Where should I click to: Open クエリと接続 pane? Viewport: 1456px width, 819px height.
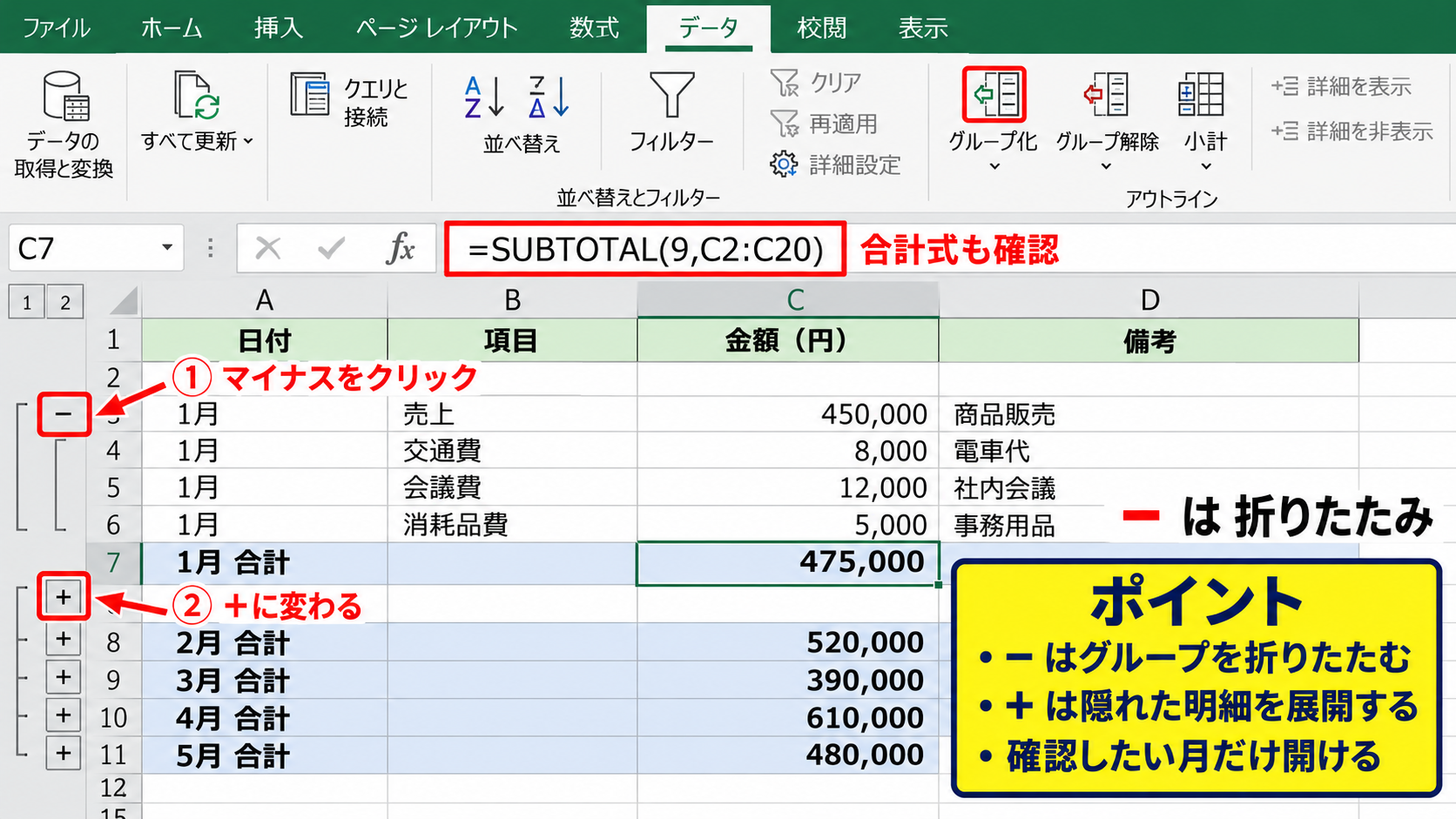350,102
